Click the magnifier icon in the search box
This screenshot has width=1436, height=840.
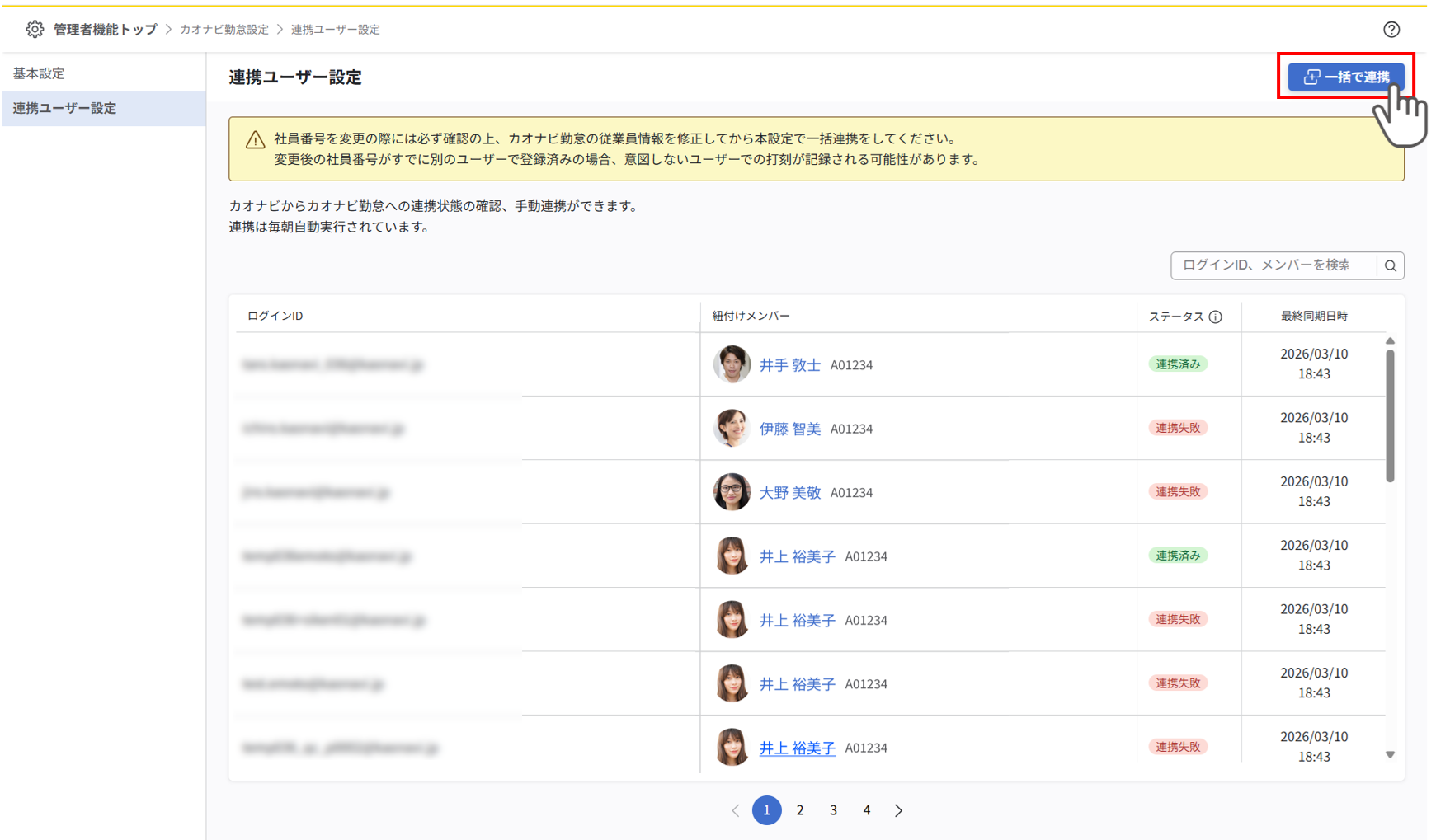pos(1391,265)
